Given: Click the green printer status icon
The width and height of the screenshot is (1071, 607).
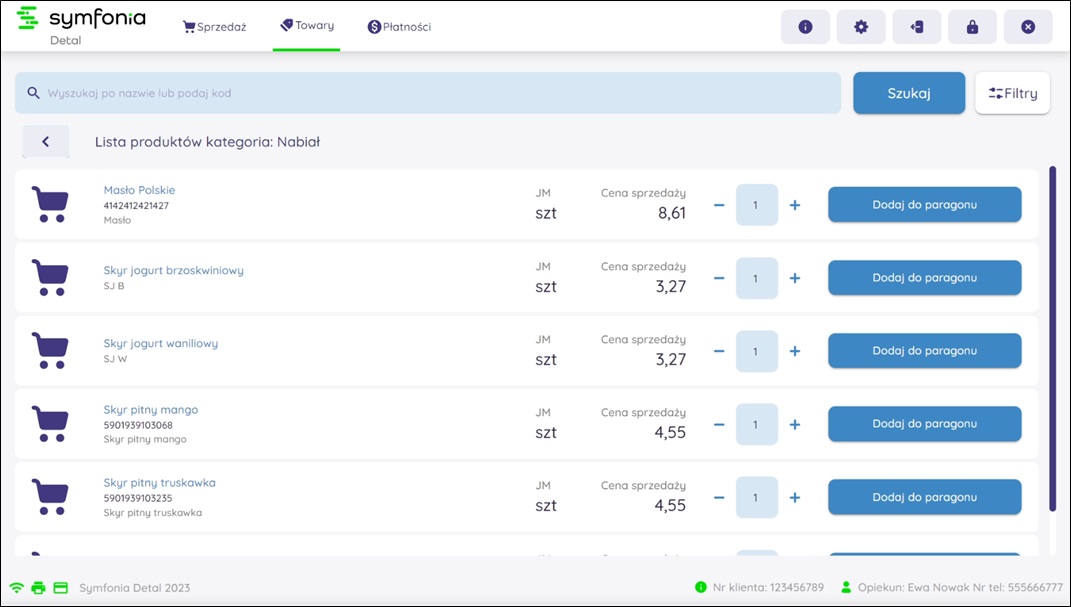Looking at the screenshot, I should click(x=38, y=588).
